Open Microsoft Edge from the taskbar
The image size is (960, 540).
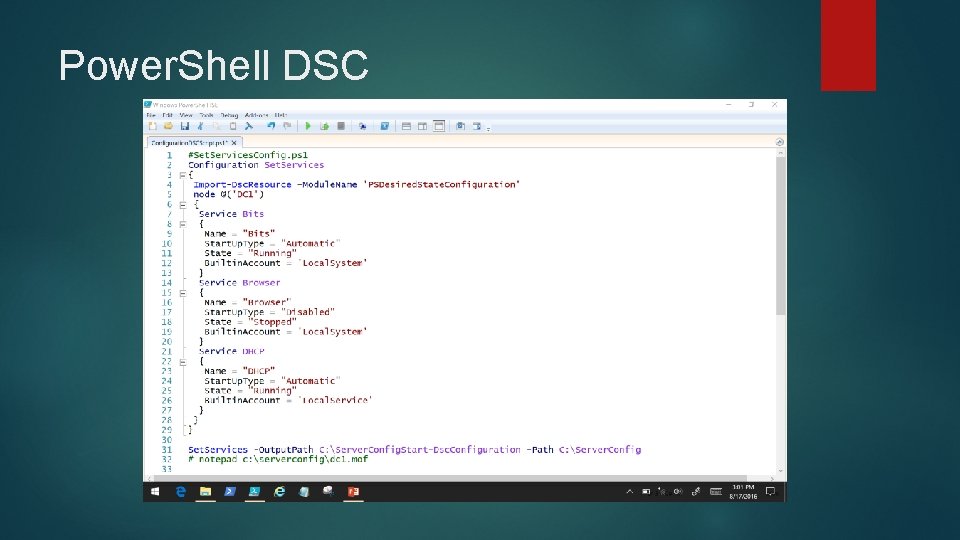click(181, 492)
